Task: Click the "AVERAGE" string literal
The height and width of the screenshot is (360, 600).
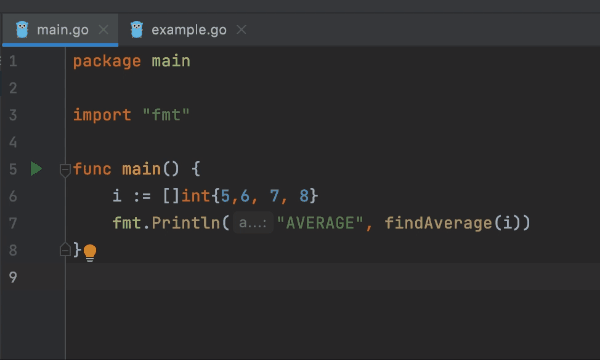Action: [320, 223]
